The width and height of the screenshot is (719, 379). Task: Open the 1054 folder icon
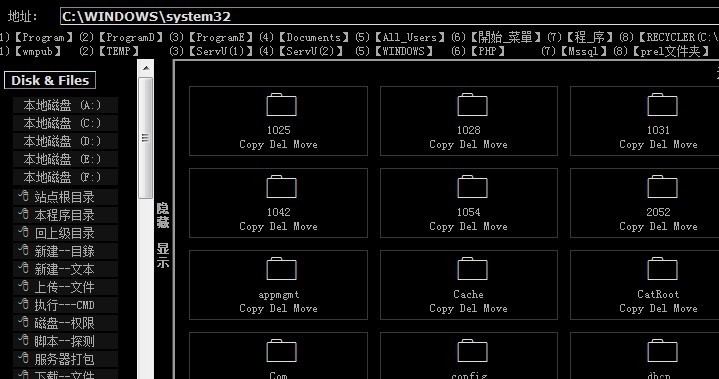[472, 187]
